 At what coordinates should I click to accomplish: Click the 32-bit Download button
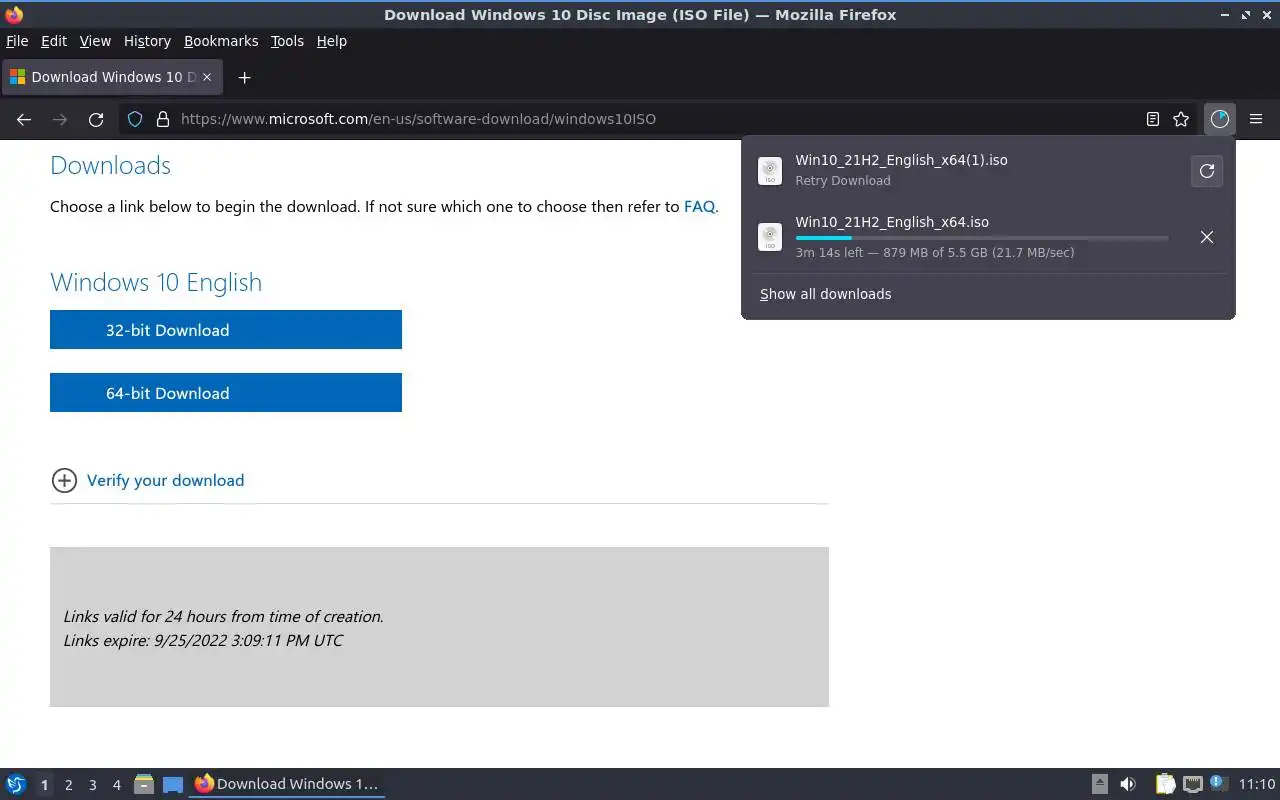point(226,330)
